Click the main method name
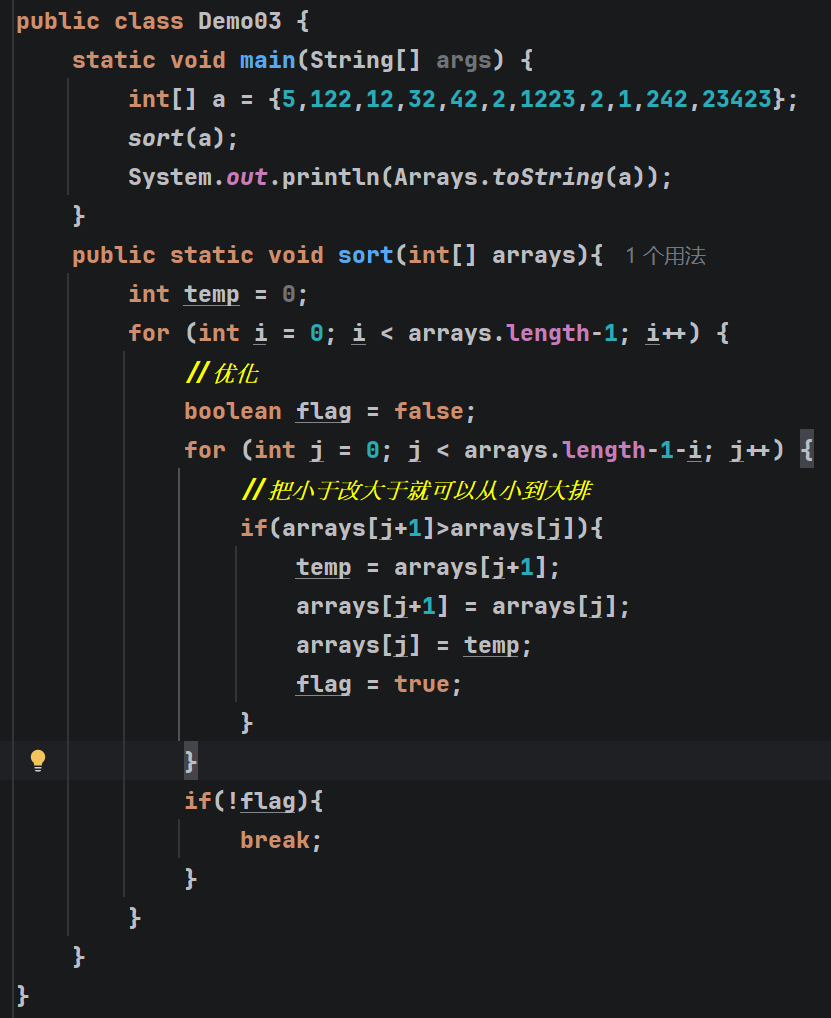The width and height of the screenshot is (831, 1018). (267, 60)
